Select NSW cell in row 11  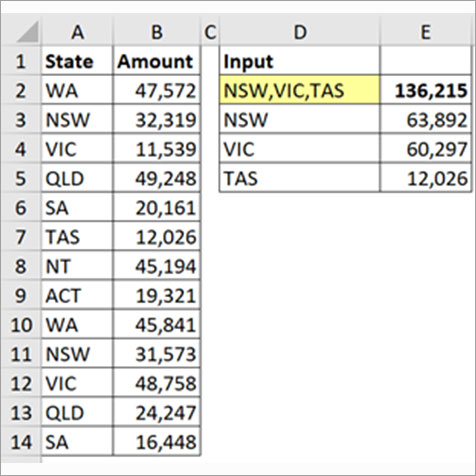pyautogui.click(x=77, y=354)
